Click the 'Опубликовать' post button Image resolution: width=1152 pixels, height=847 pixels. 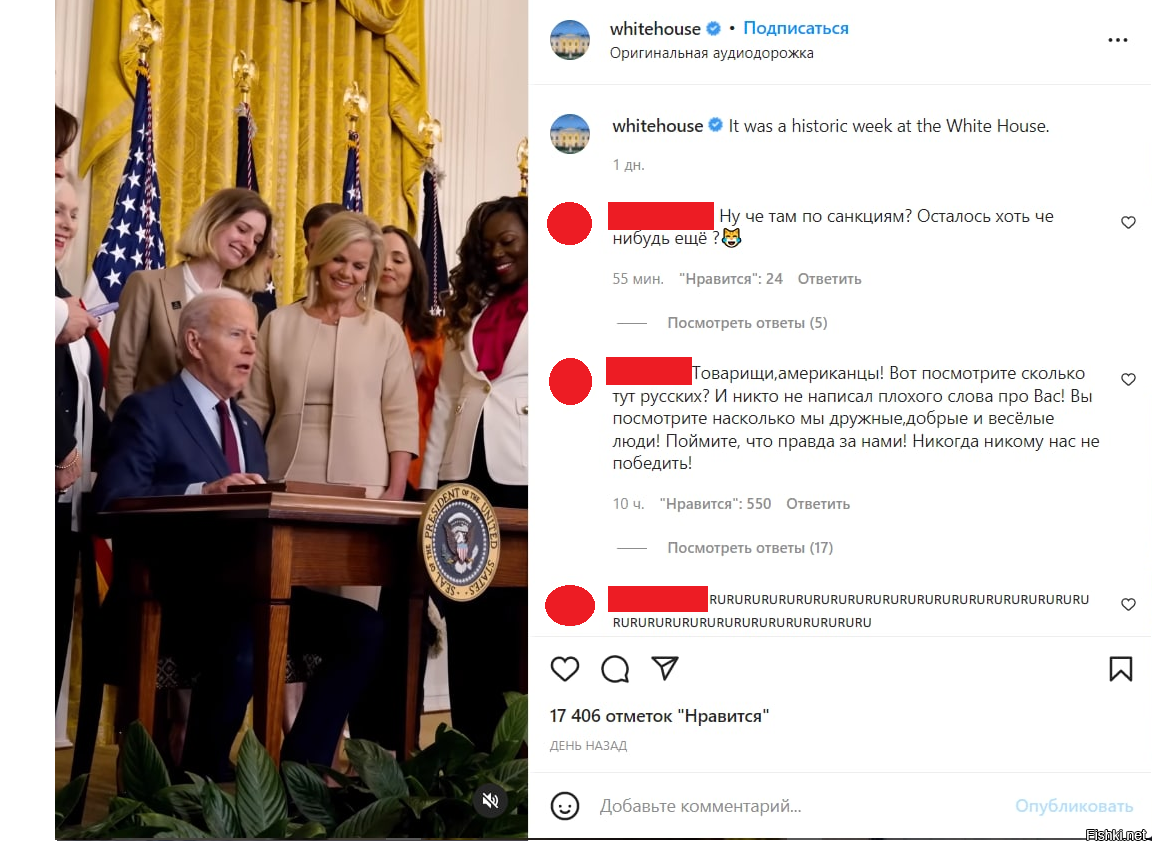pyautogui.click(x=1074, y=806)
